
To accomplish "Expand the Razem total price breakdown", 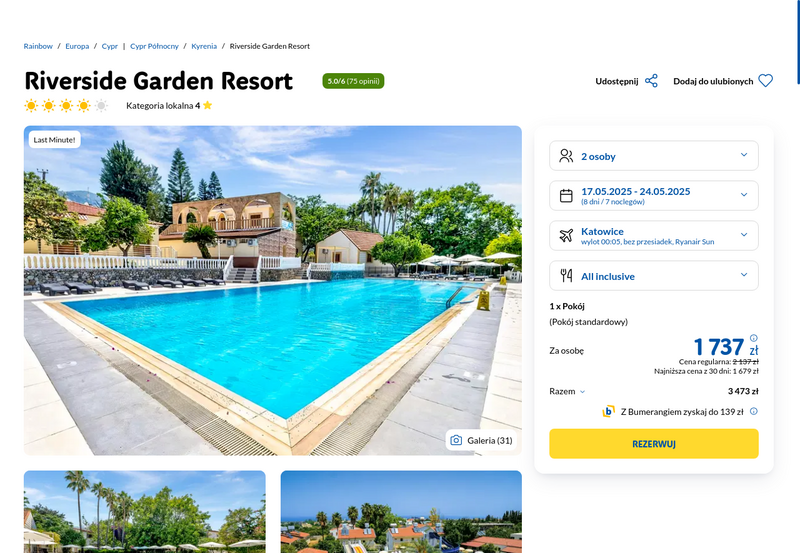I will click(x=567, y=391).
